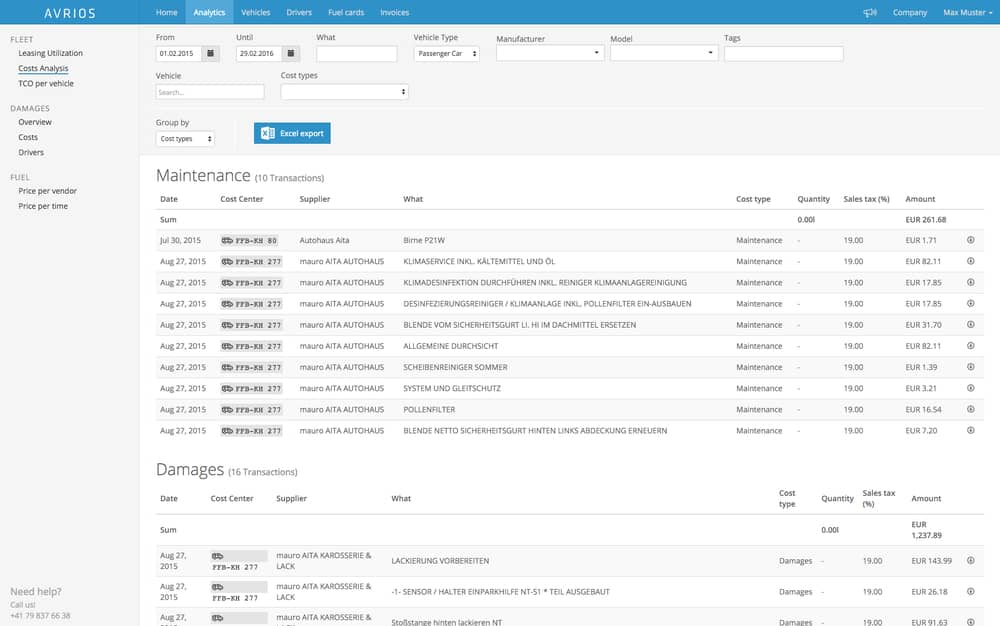Open the Max Muster user menu

(967, 12)
